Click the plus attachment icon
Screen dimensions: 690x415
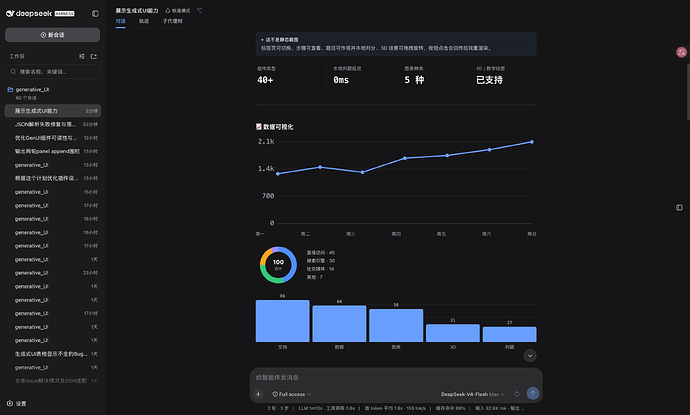(258, 394)
